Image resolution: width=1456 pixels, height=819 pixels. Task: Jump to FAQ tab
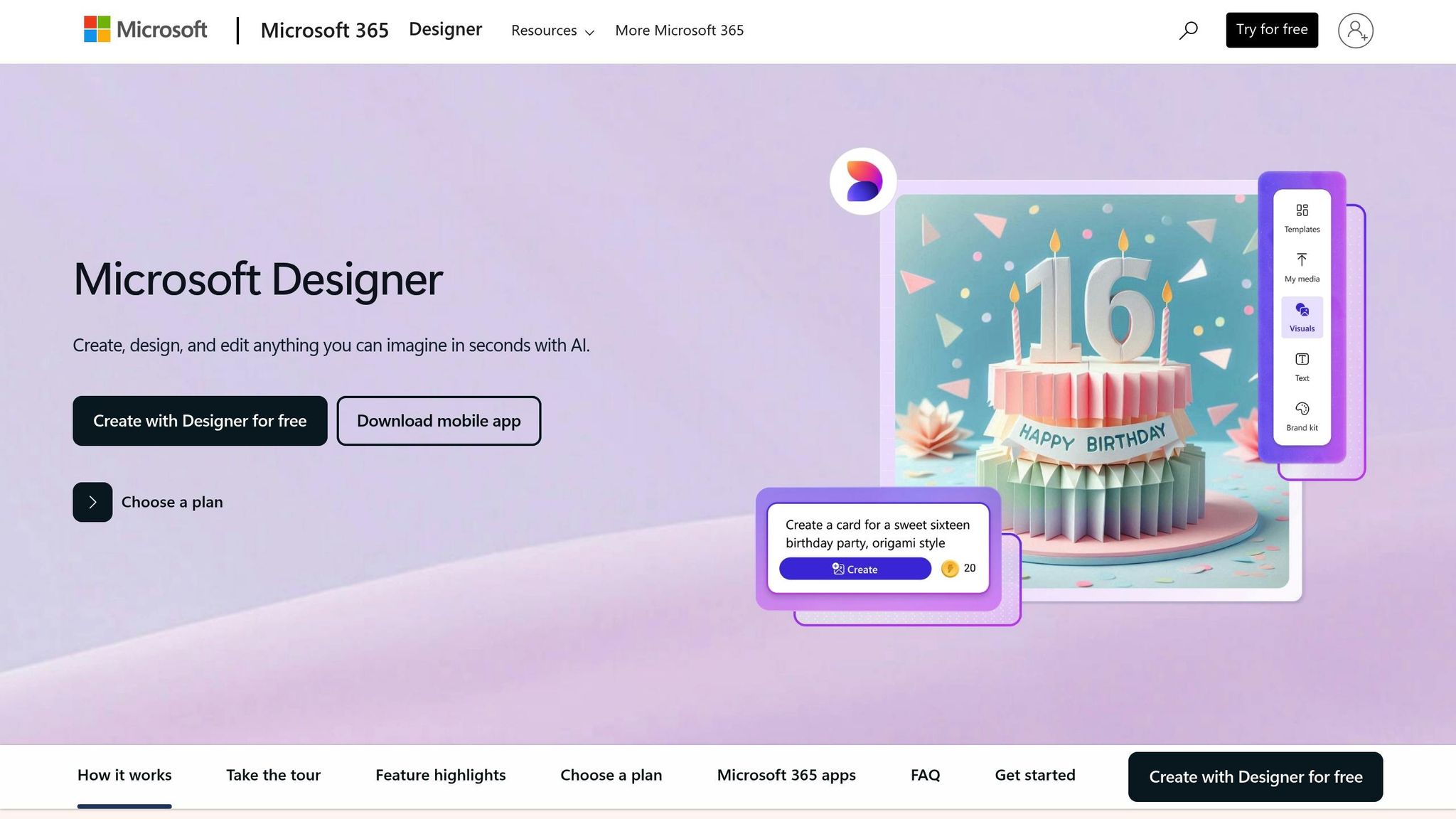point(925,776)
